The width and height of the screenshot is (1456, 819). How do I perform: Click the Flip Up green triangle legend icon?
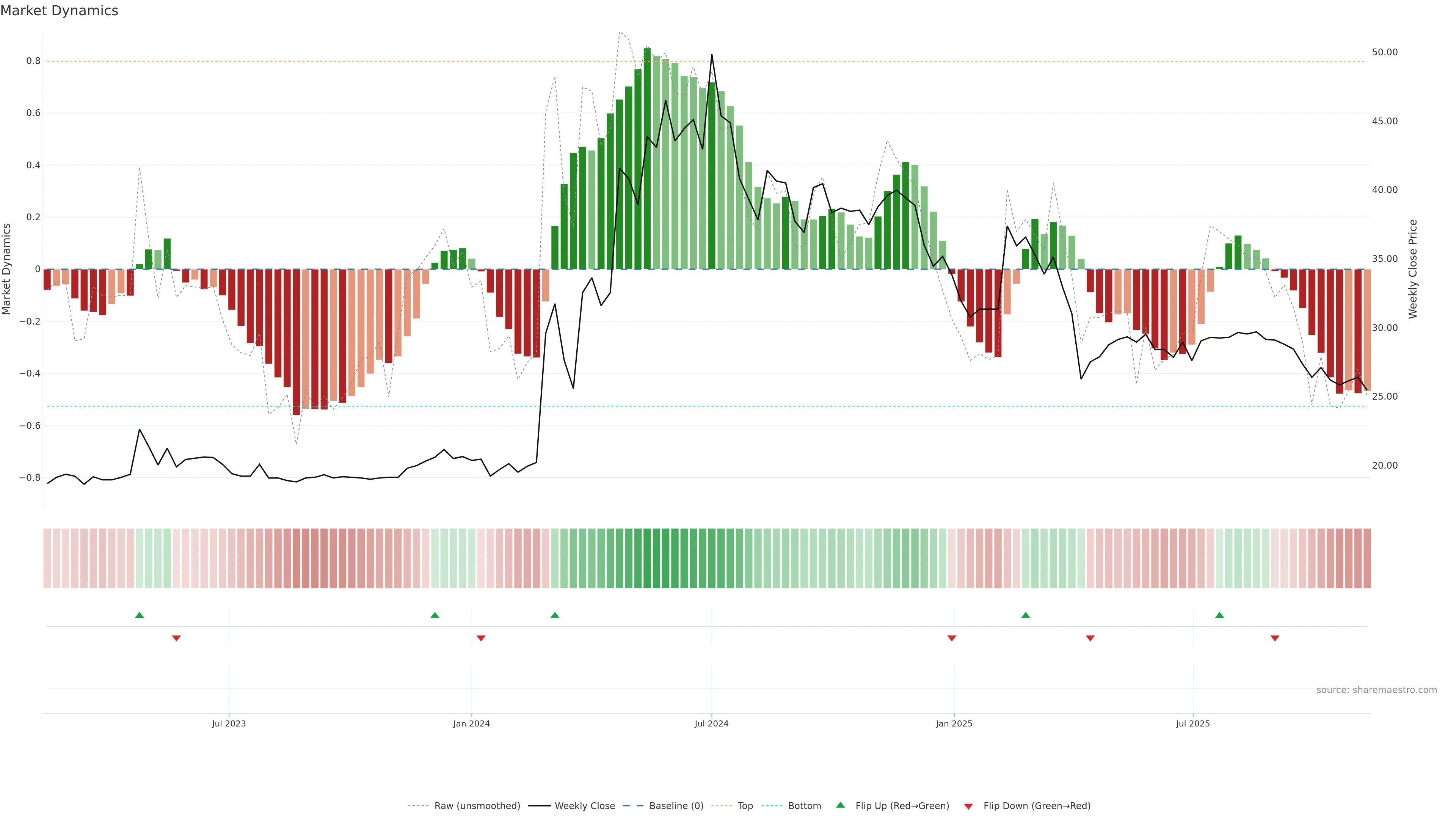tap(840, 805)
